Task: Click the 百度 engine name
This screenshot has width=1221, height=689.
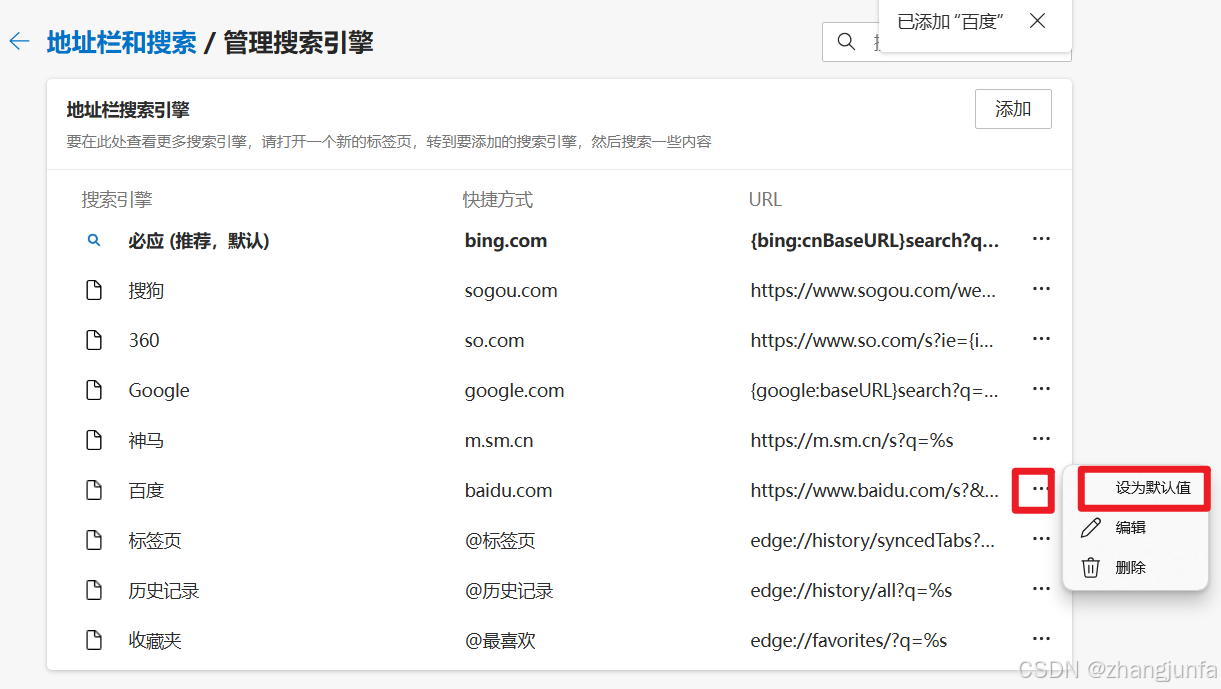Action: pyautogui.click(x=146, y=491)
